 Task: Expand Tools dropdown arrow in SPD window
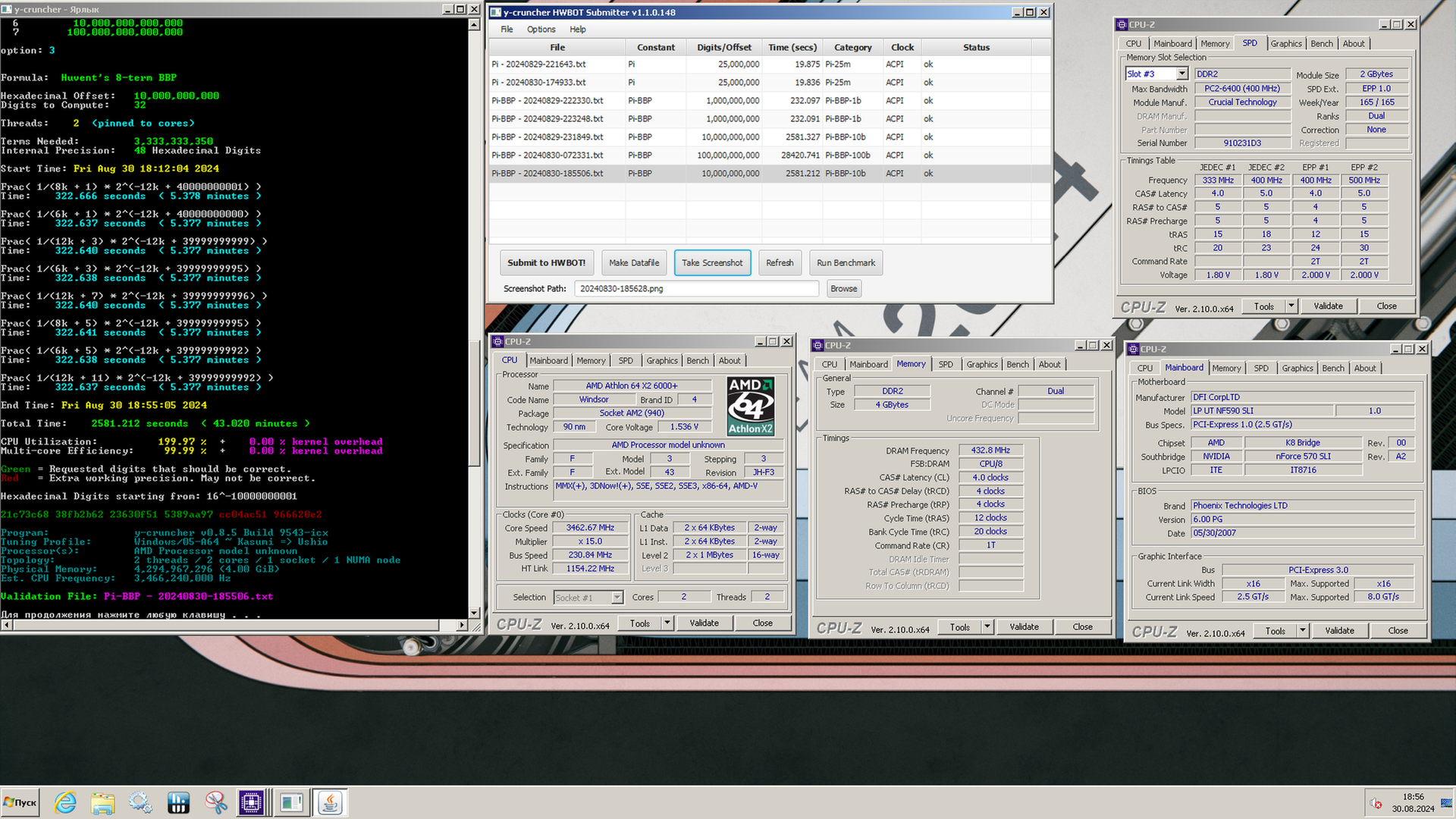tap(1291, 306)
